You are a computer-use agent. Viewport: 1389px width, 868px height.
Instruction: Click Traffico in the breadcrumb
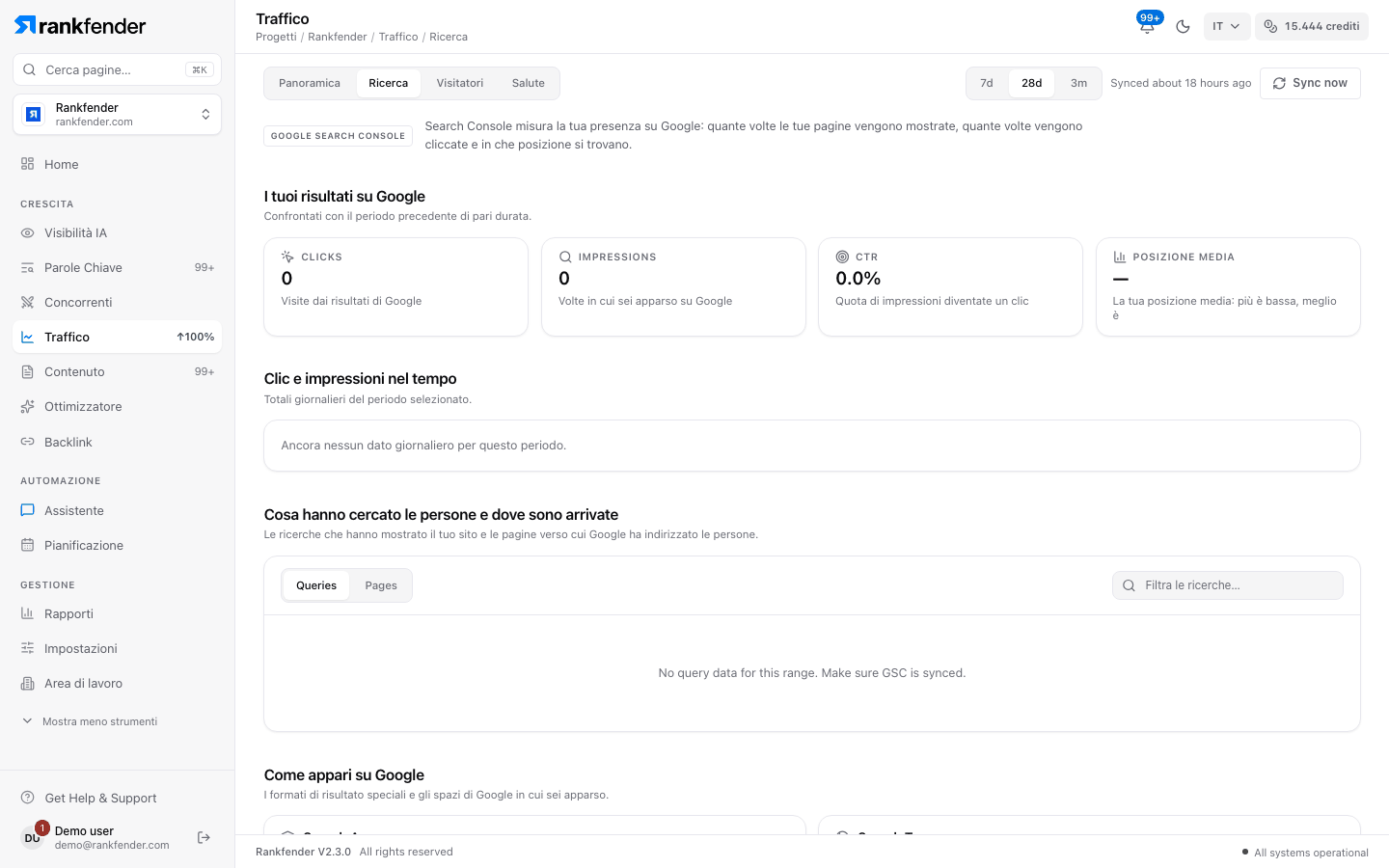tap(398, 37)
